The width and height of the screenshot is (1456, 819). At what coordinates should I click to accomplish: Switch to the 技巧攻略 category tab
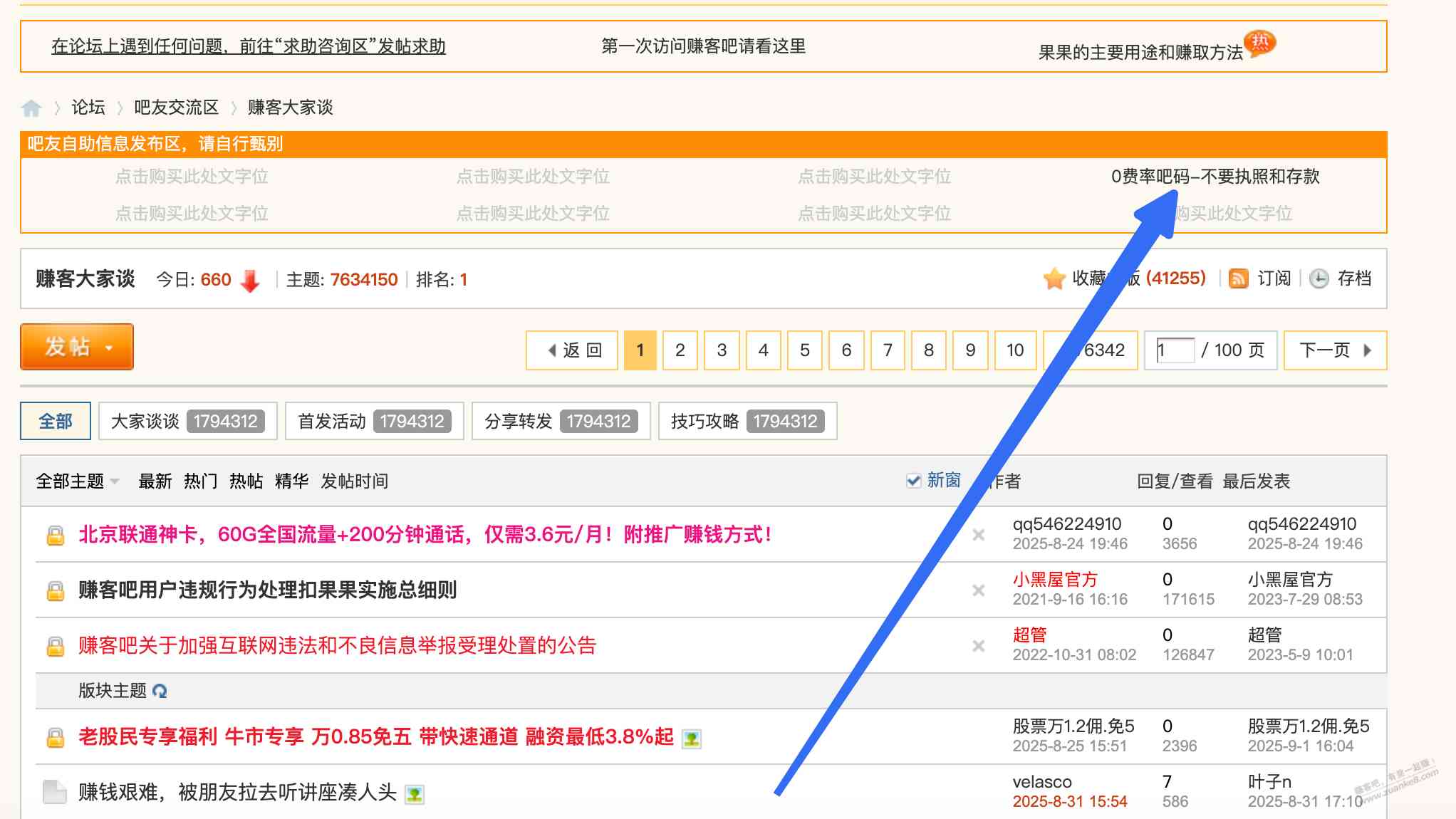coord(747,422)
